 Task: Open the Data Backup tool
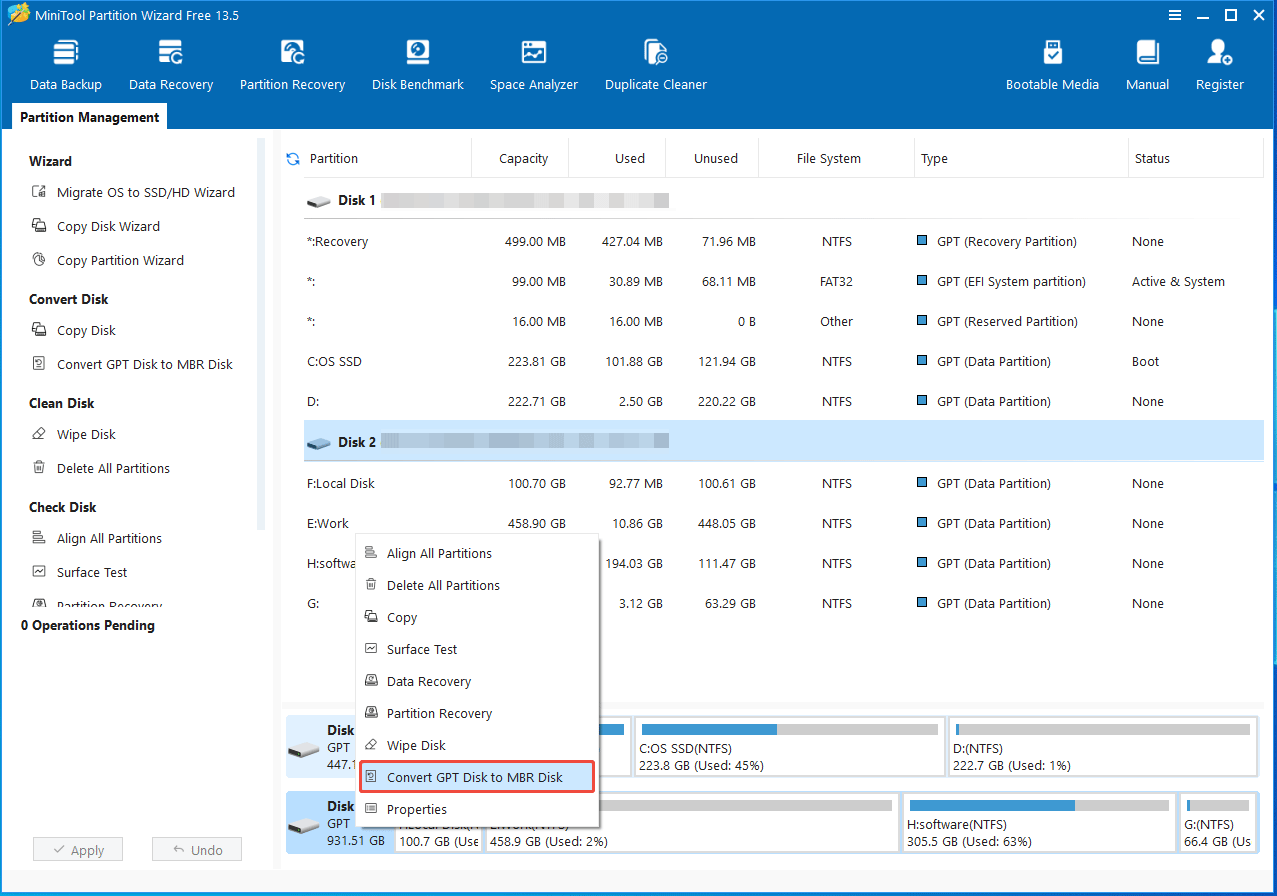pos(65,62)
